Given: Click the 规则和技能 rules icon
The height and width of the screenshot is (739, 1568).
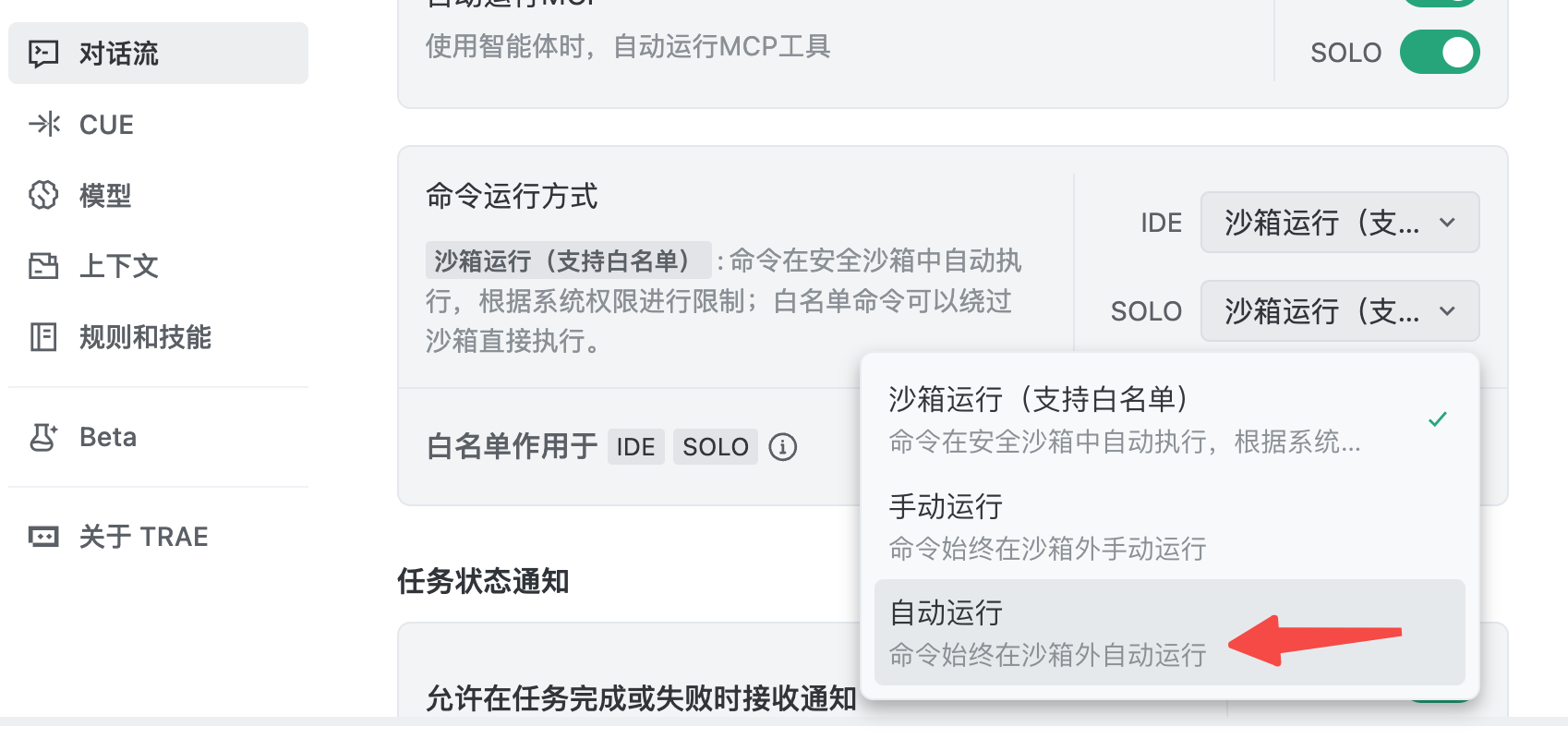Looking at the screenshot, I should click(x=43, y=337).
